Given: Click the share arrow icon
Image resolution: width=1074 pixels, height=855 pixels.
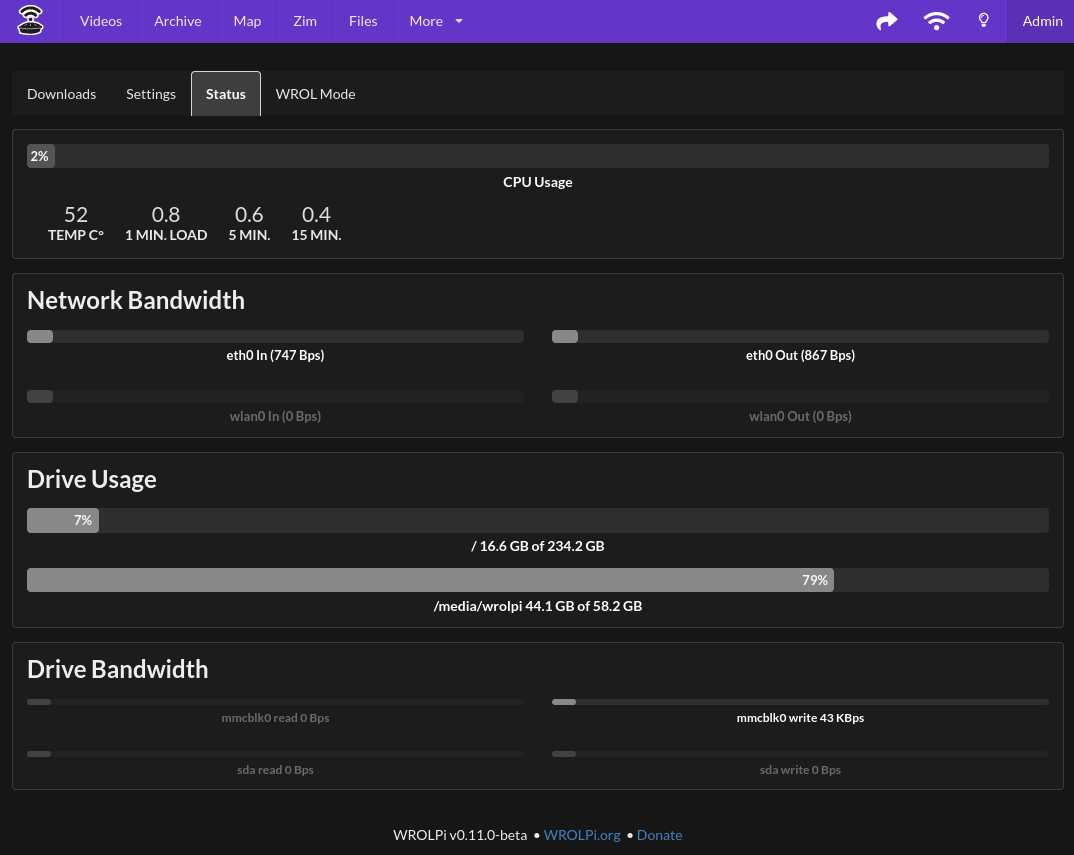Looking at the screenshot, I should (886, 21).
